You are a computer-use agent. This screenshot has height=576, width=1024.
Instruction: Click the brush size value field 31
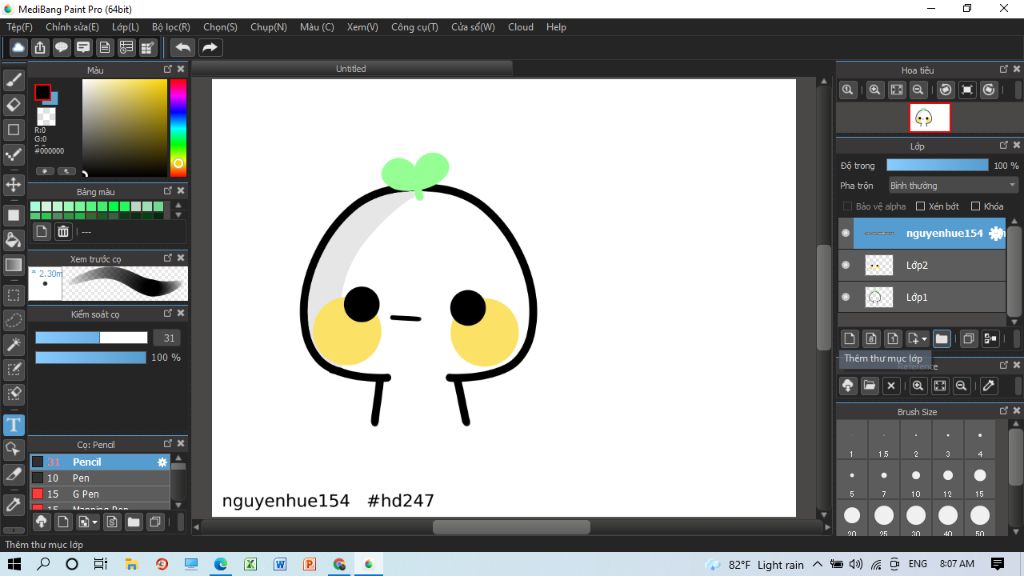click(x=169, y=338)
